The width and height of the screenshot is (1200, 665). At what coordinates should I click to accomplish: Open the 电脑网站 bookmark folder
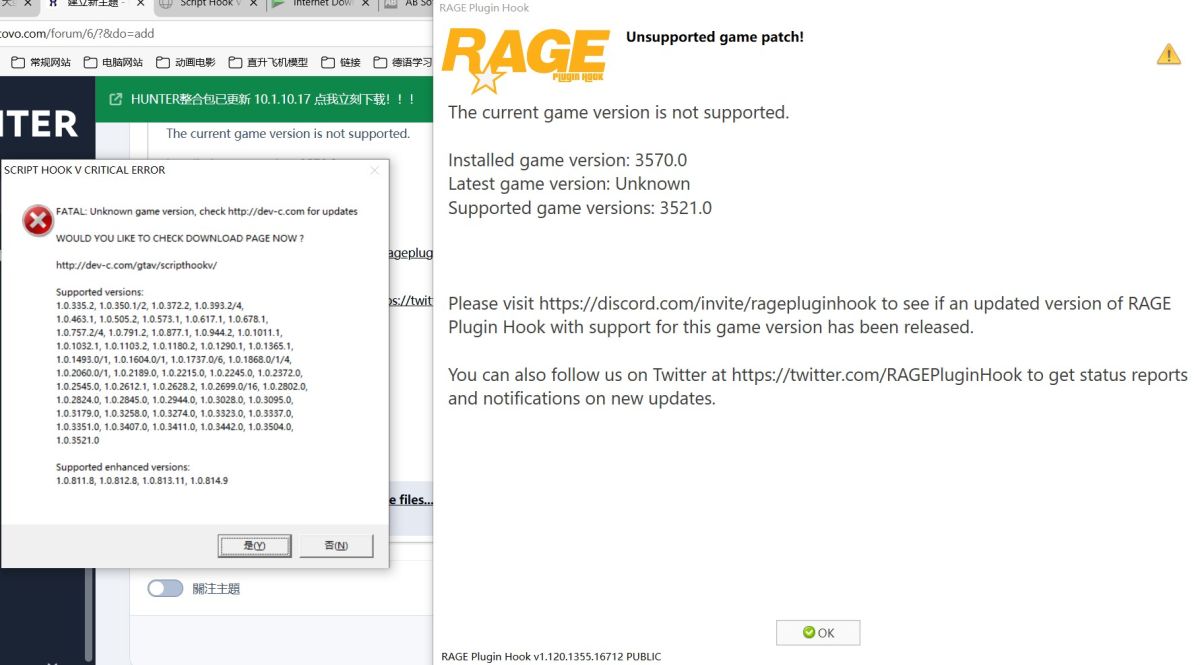click(x=113, y=62)
